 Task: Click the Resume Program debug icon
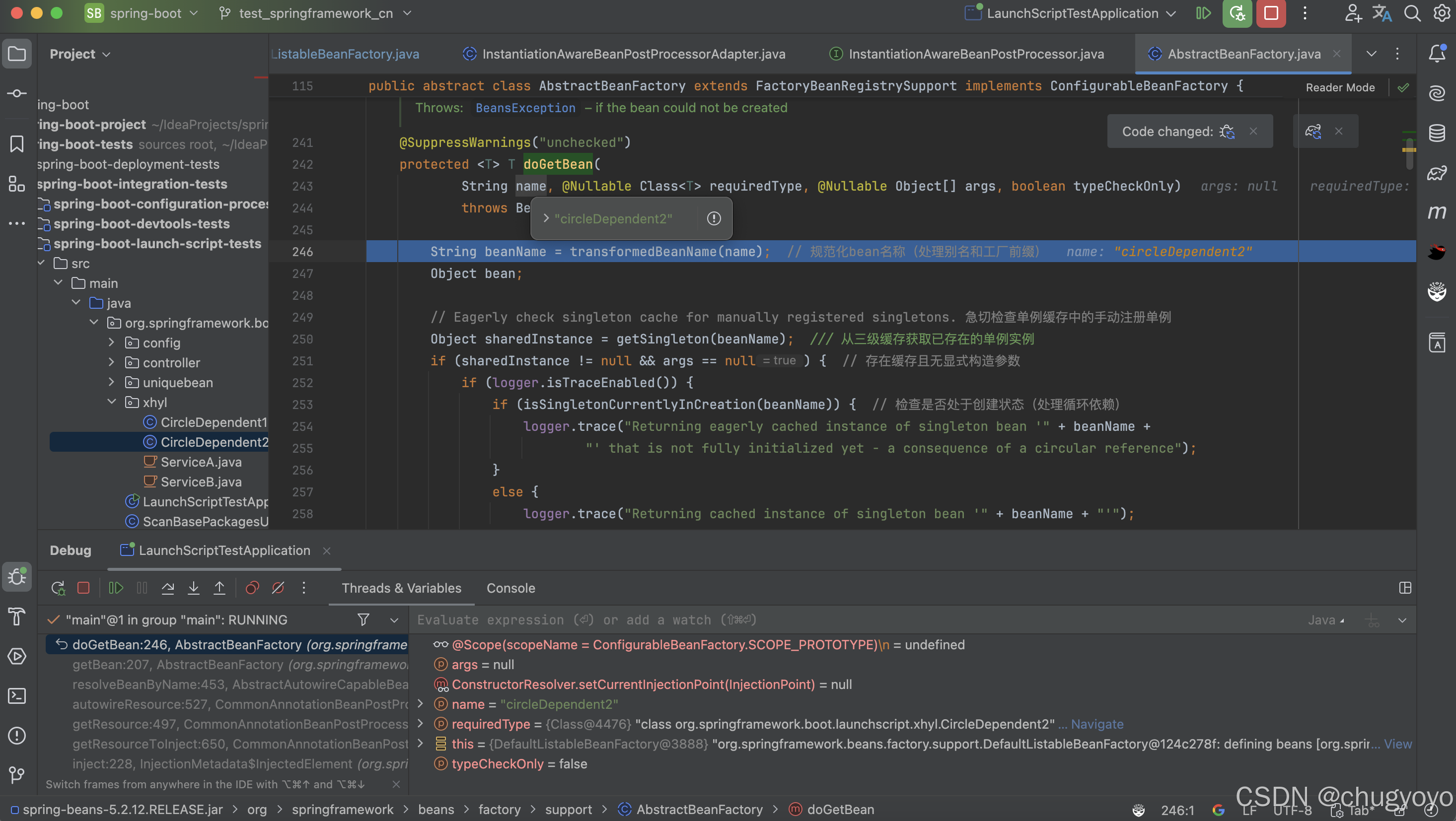click(116, 588)
